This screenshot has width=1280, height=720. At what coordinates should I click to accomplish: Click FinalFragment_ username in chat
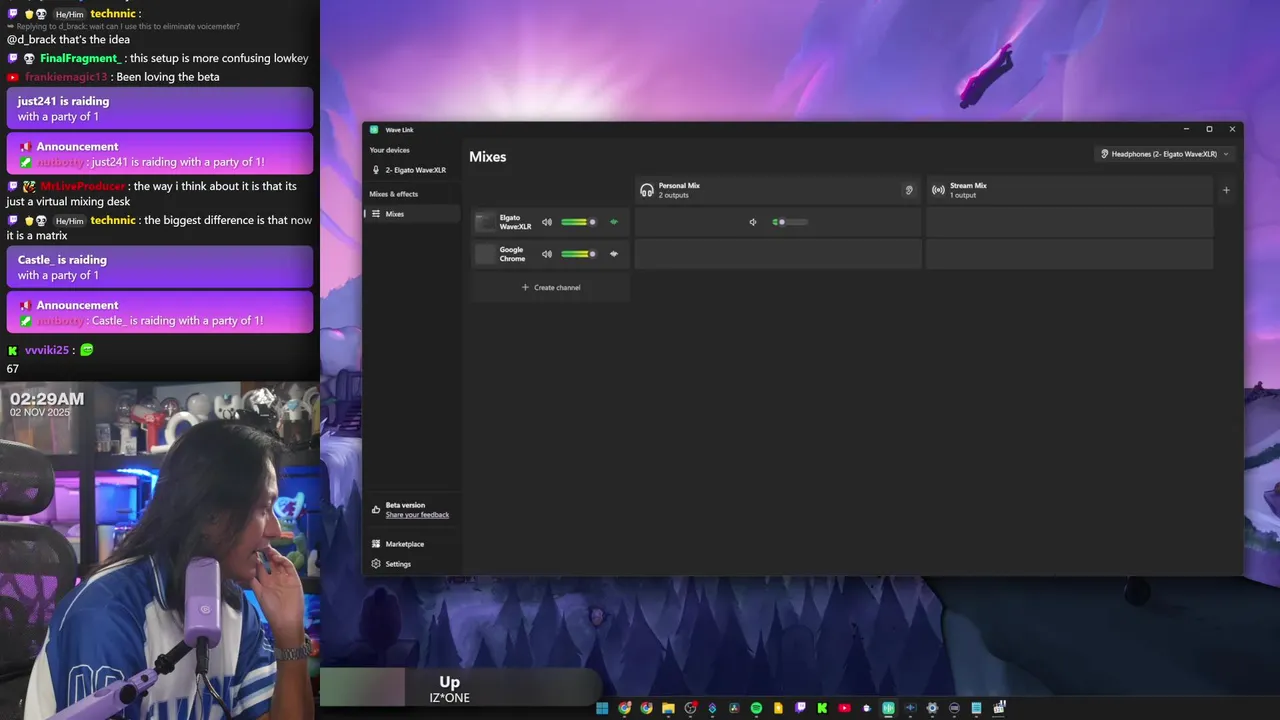click(81, 58)
